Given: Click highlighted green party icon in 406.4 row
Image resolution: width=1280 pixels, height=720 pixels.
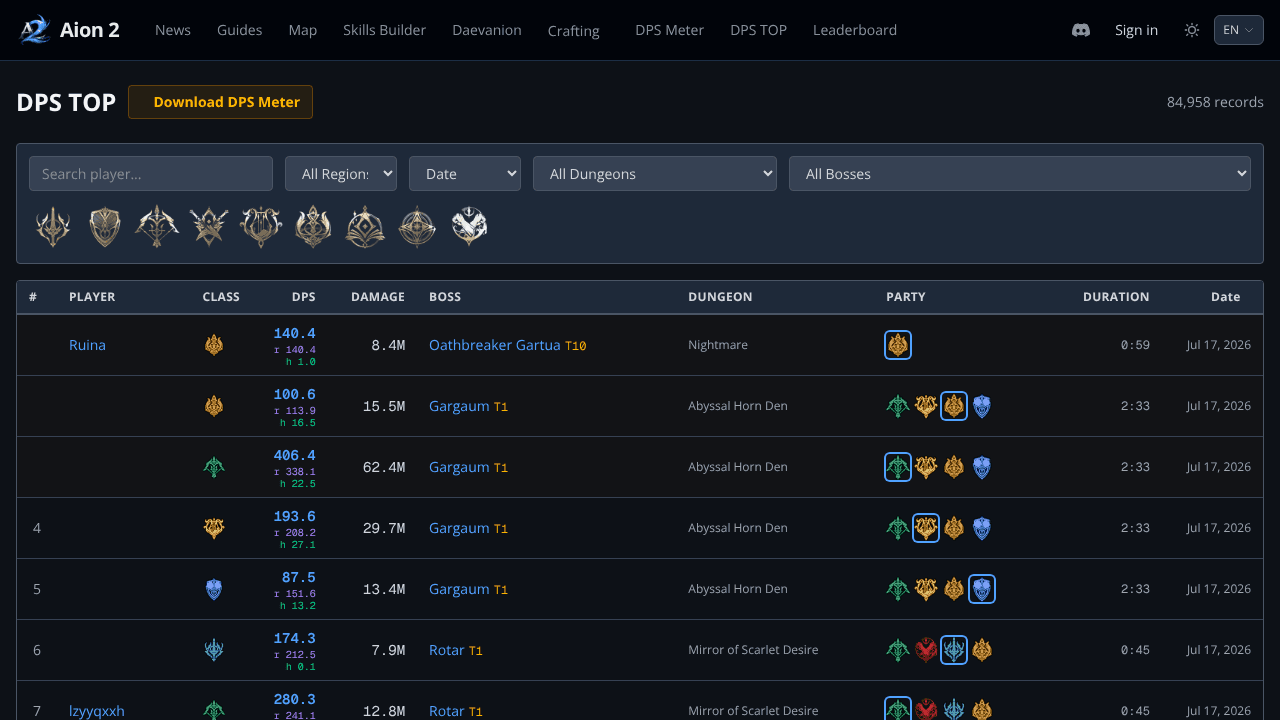Looking at the screenshot, I should pyautogui.click(x=898, y=467).
